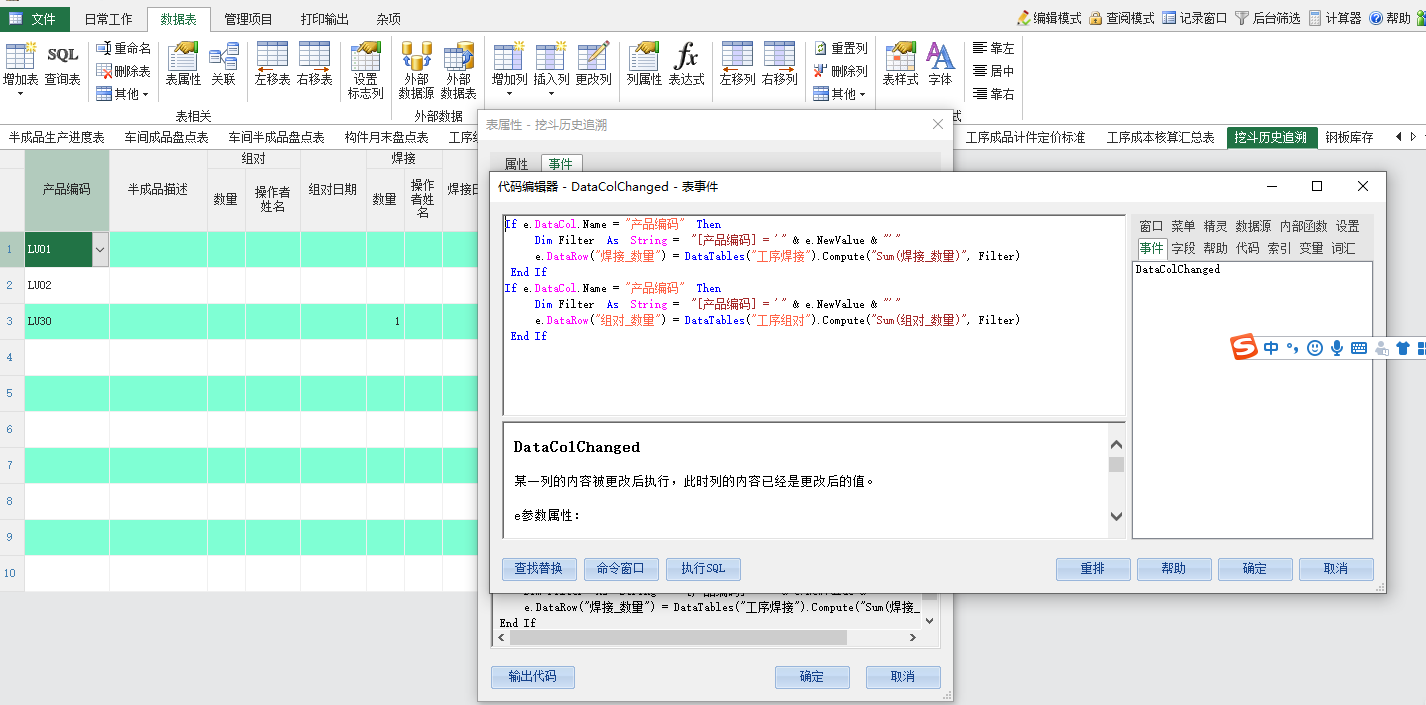
Task: Switch to 打印输出 ribbon tab
Action: click(325, 19)
